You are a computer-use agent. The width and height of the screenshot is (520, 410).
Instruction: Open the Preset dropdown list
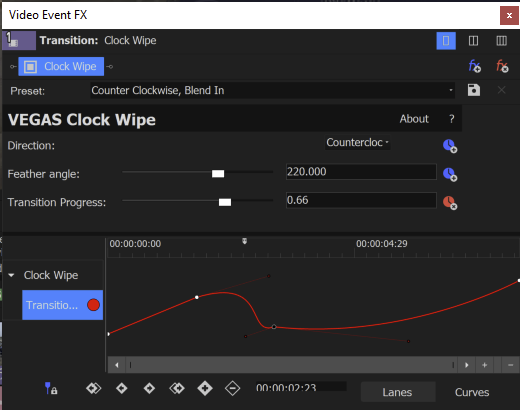point(273,90)
